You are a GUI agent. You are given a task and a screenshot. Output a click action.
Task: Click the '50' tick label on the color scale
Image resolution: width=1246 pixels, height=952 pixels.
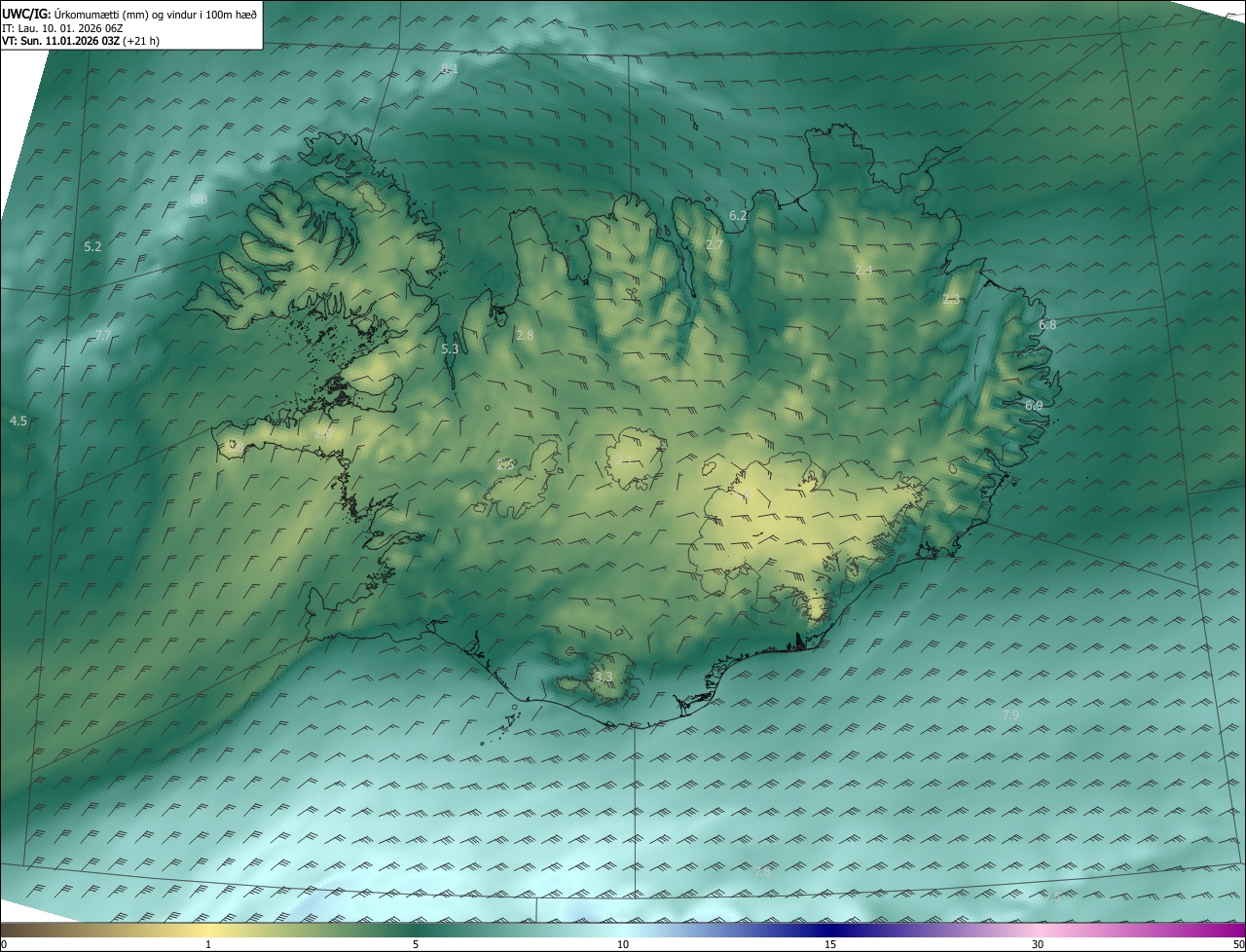point(1238,945)
